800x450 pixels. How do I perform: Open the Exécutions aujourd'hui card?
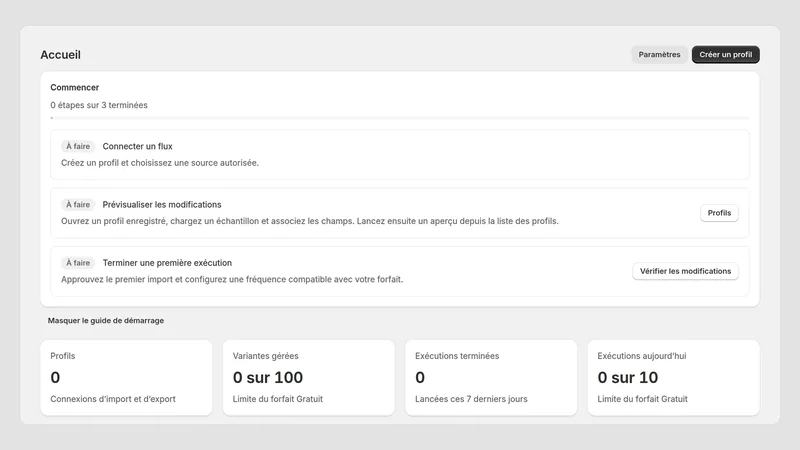click(x=673, y=378)
